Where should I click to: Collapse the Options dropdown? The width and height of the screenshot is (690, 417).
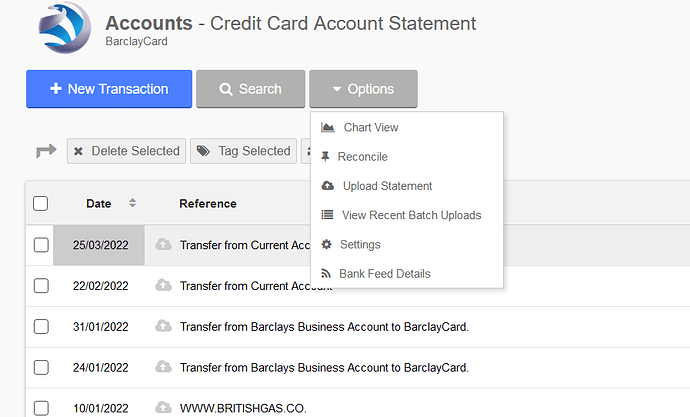click(x=363, y=89)
